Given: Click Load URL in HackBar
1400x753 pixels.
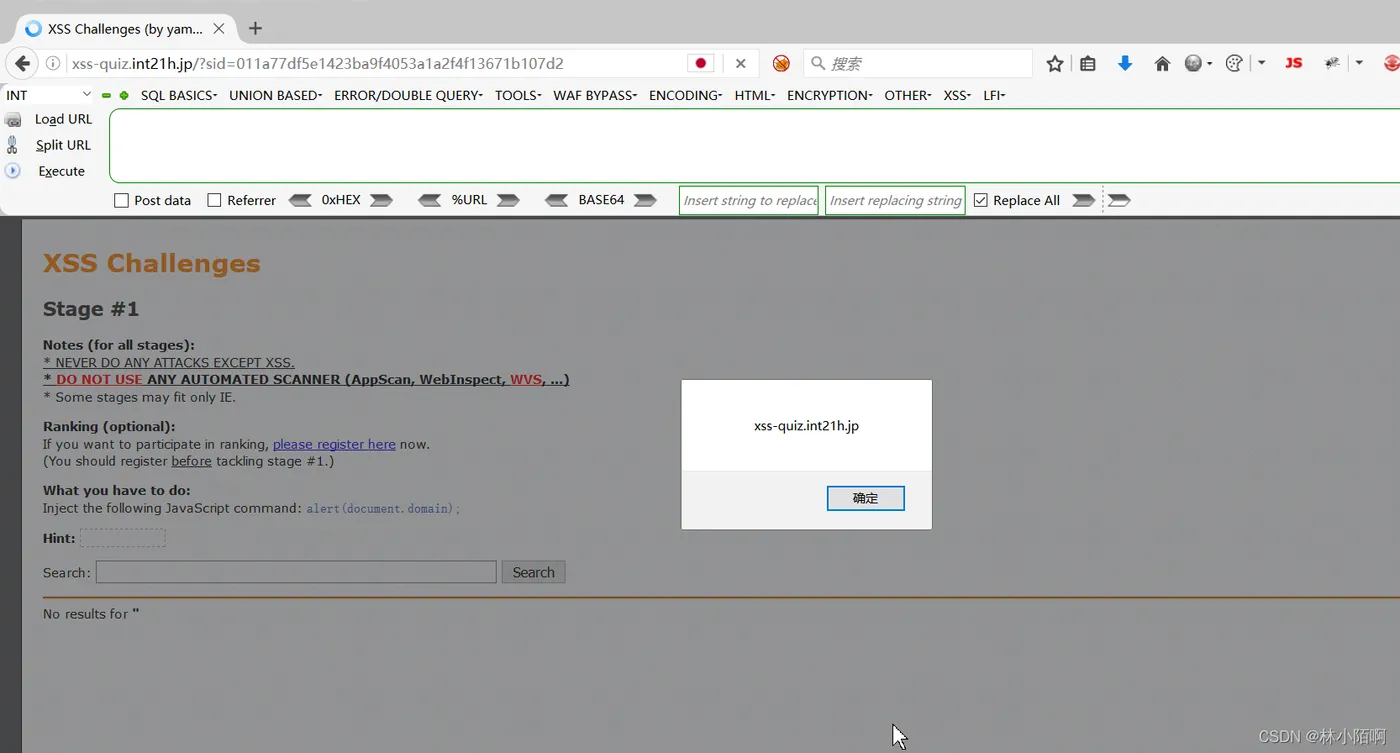Looking at the screenshot, I should coord(63,119).
